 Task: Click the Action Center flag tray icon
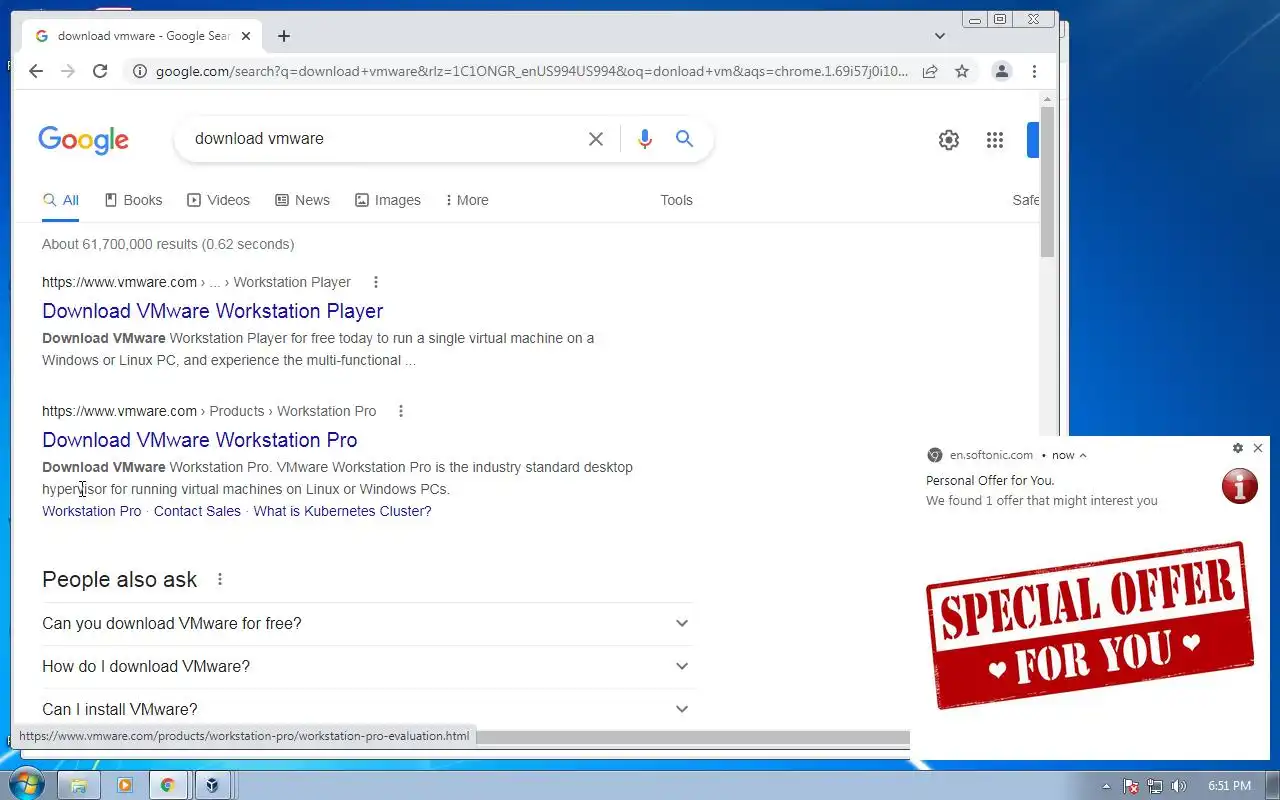click(x=1131, y=786)
